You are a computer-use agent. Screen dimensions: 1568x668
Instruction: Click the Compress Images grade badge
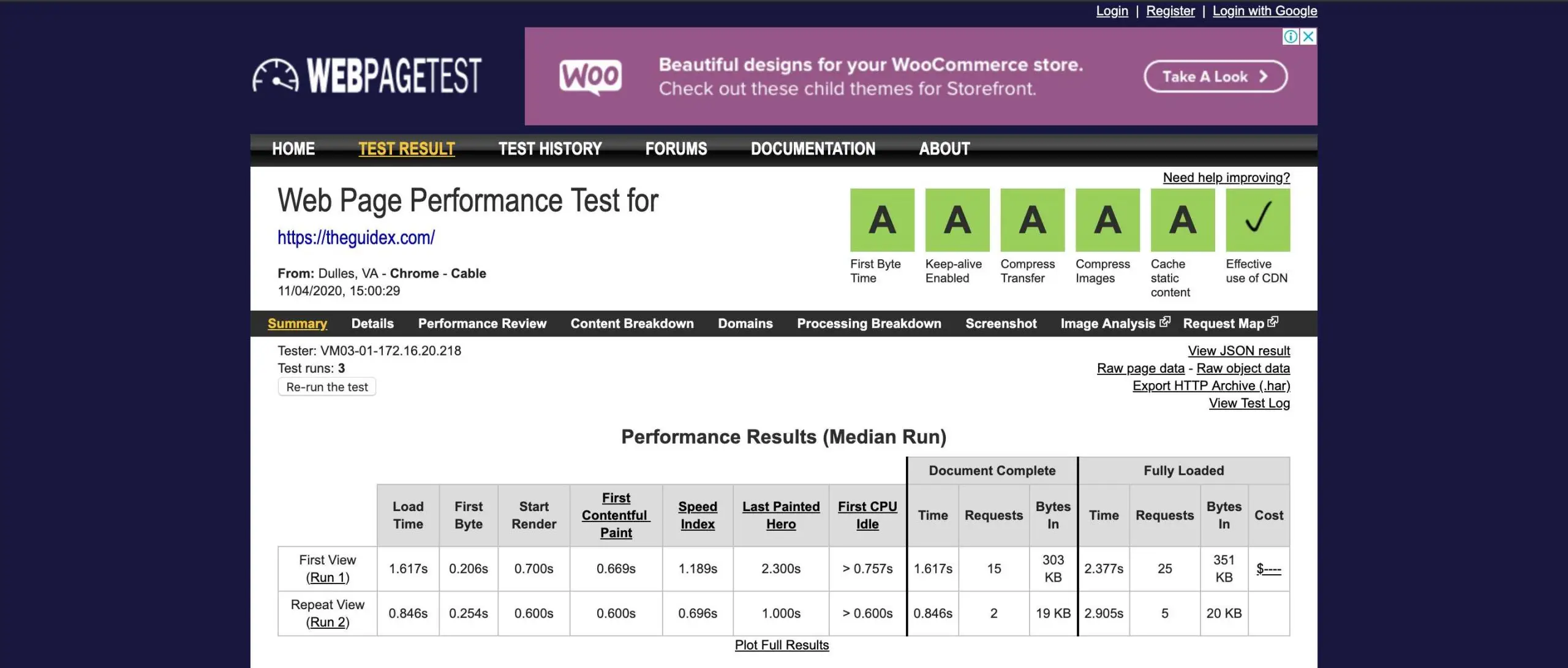[1106, 219]
